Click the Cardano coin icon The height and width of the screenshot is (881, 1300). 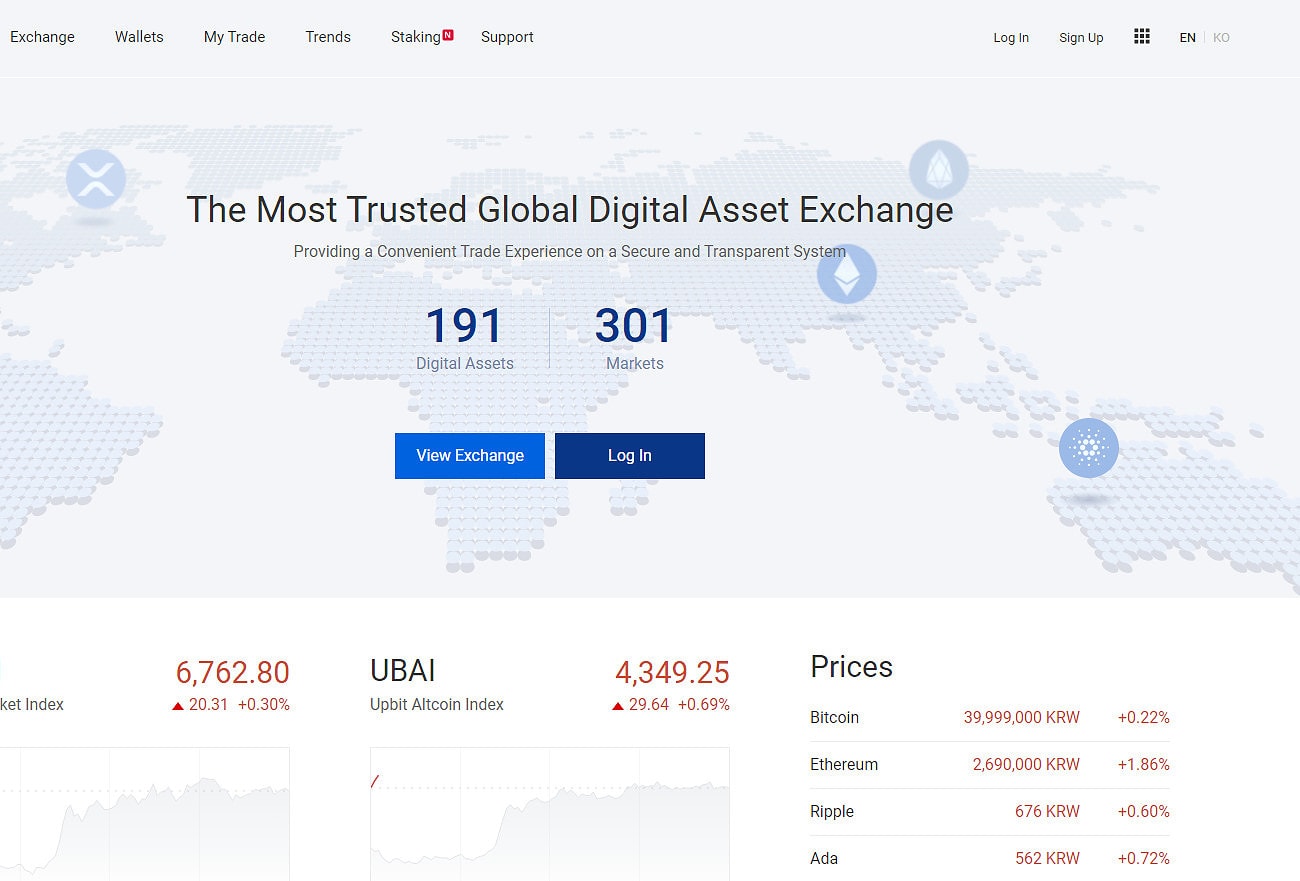tap(1089, 448)
